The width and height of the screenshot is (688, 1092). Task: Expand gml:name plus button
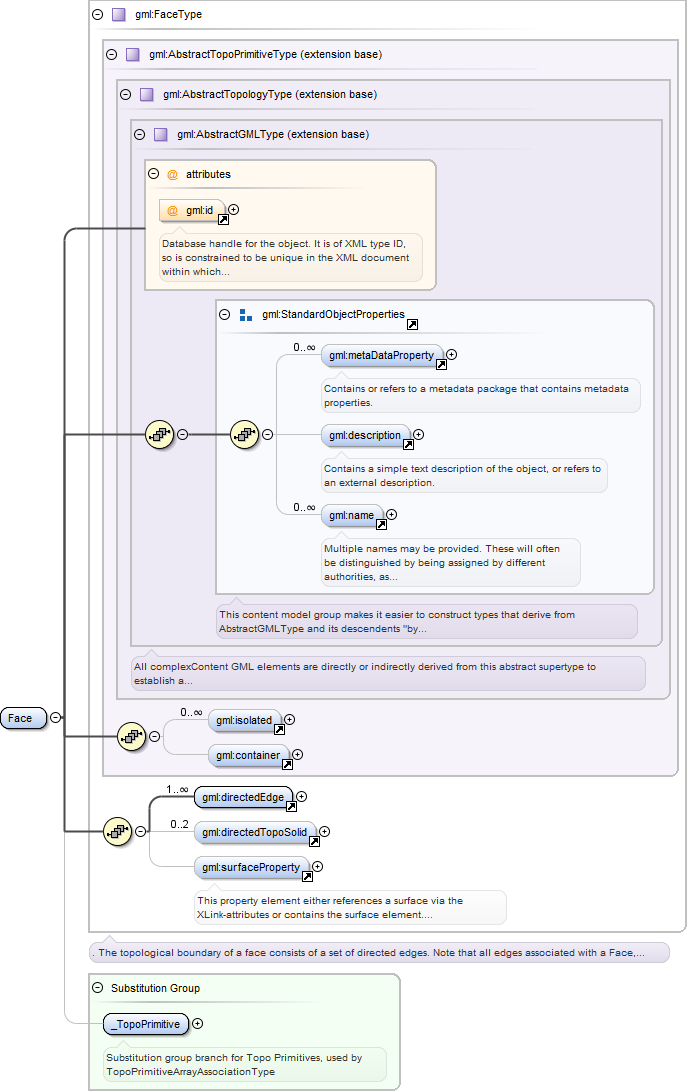point(391,515)
